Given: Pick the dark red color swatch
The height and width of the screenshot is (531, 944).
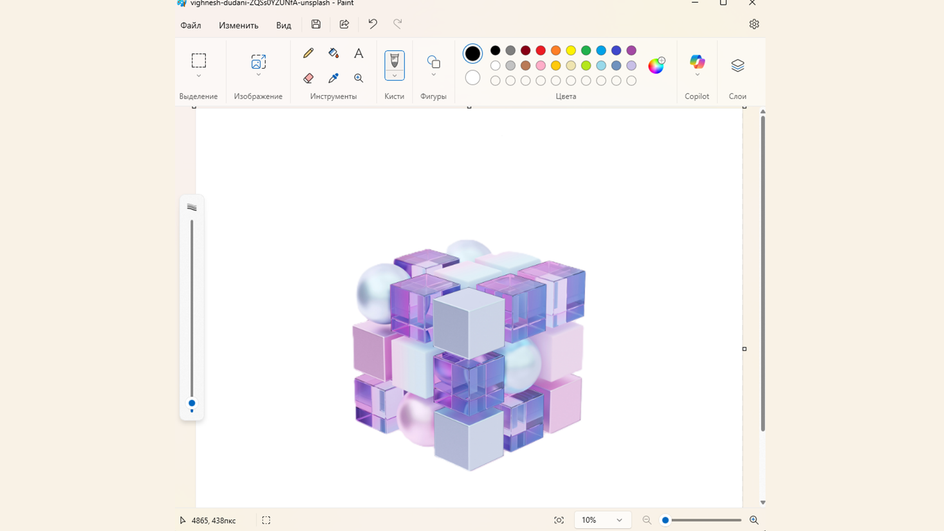Looking at the screenshot, I should [526, 51].
